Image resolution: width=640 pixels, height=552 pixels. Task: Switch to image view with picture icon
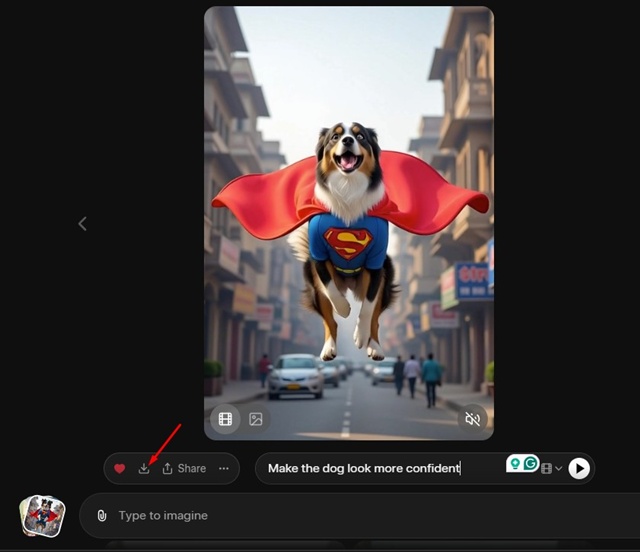click(256, 419)
